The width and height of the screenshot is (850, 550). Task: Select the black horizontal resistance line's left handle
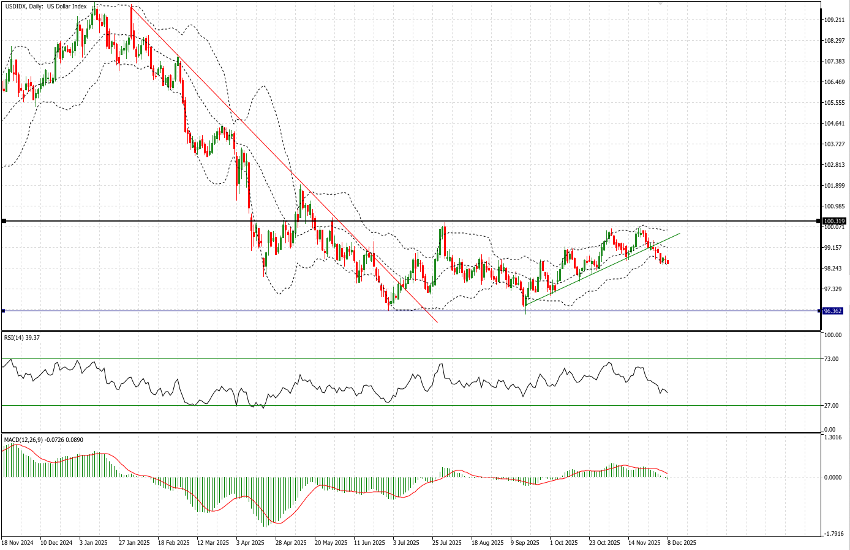(3, 221)
